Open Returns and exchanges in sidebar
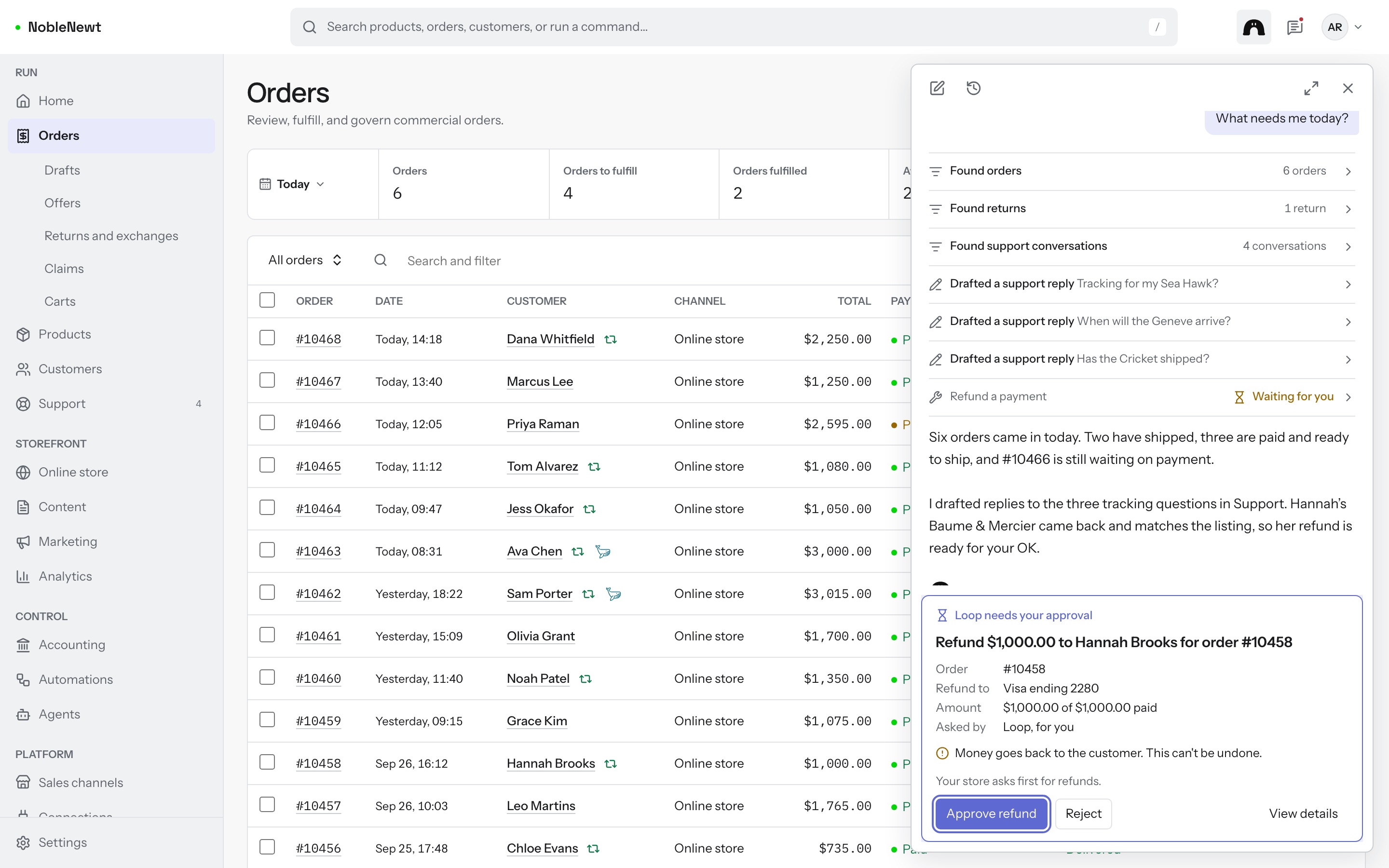 coord(111,236)
